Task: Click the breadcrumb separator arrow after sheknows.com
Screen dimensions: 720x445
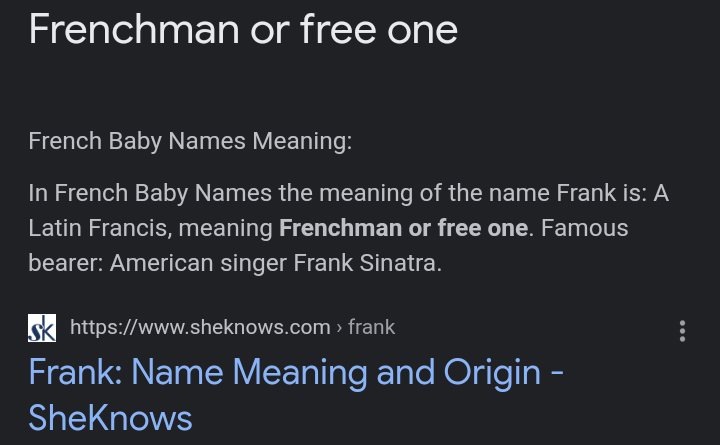Action: pos(340,327)
